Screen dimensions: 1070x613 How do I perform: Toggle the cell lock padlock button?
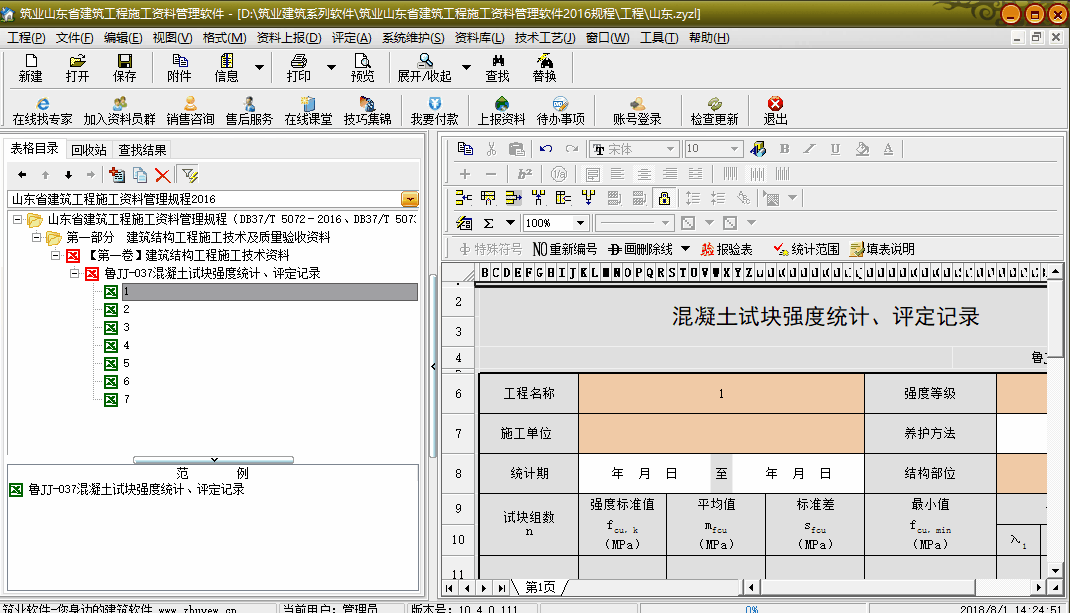click(x=664, y=198)
